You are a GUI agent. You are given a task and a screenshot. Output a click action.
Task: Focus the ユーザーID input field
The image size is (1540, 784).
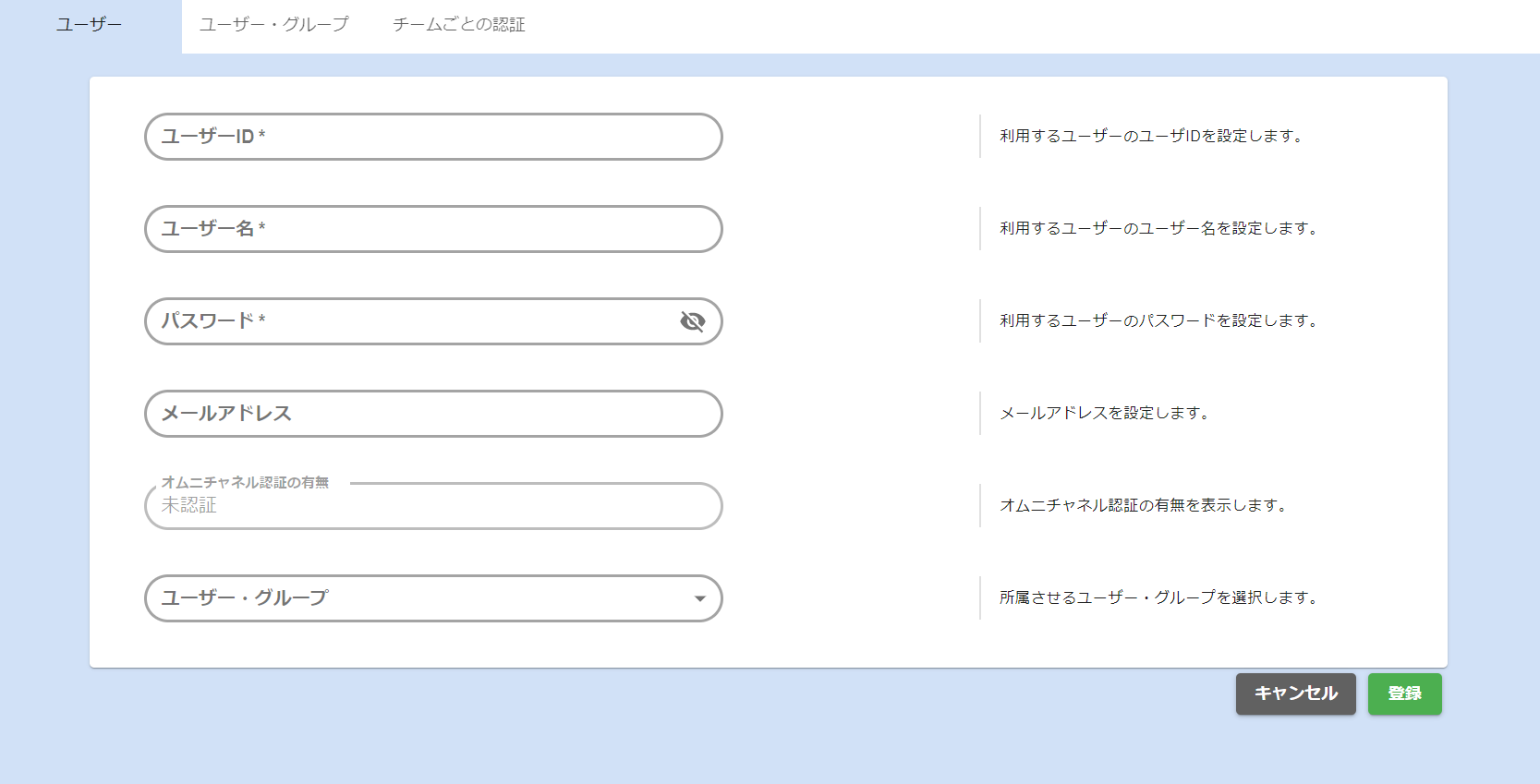click(432, 137)
